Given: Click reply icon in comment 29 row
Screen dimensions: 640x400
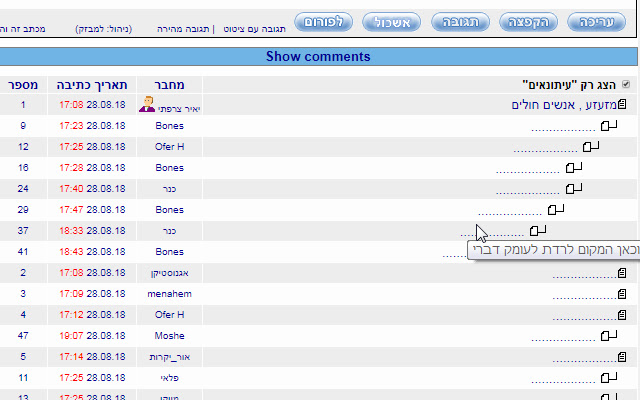Looking at the screenshot, I should pos(556,209).
